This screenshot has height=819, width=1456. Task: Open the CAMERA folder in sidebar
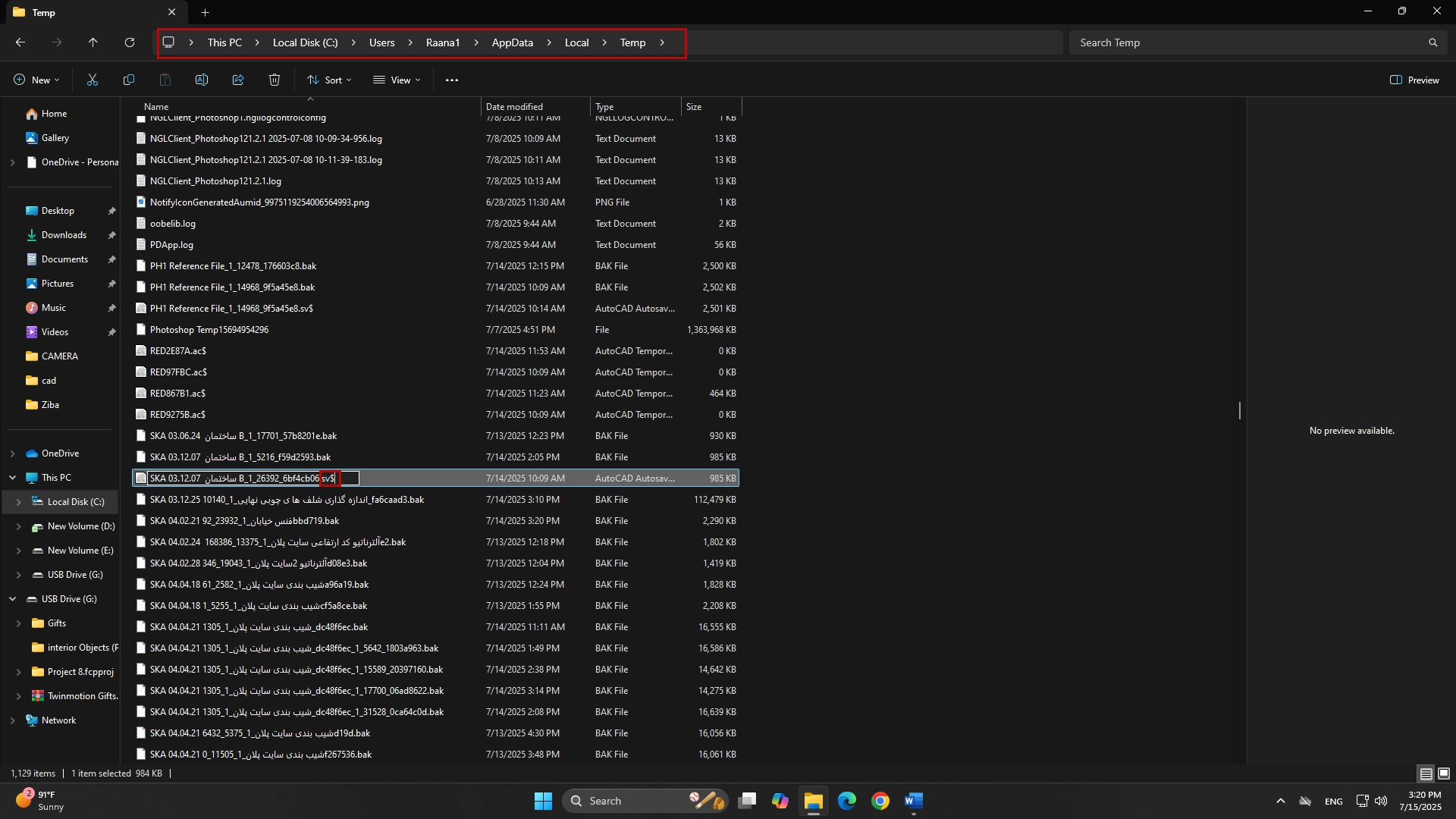[x=59, y=356]
